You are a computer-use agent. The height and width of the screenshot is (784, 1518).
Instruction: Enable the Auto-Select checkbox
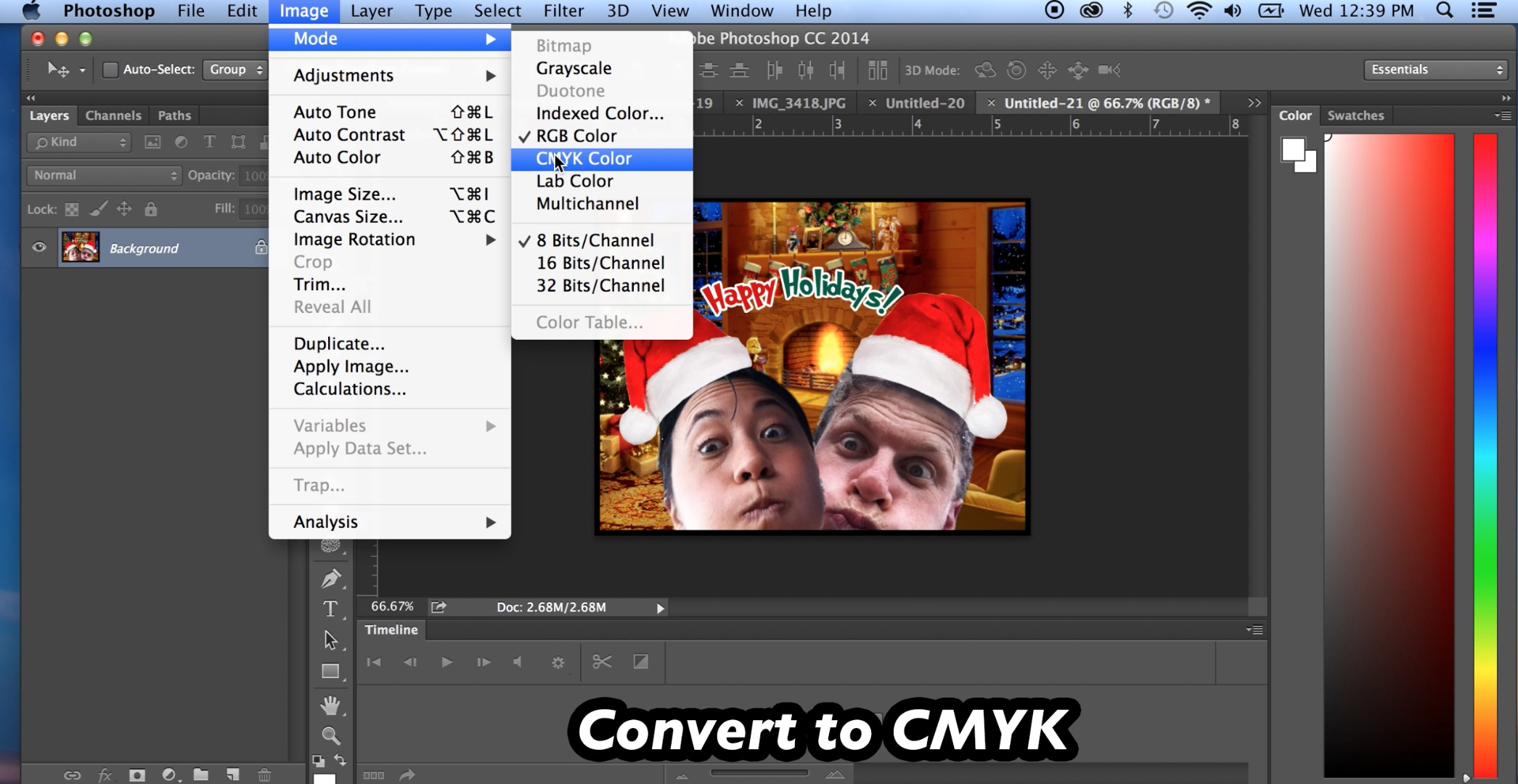coord(110,70)
